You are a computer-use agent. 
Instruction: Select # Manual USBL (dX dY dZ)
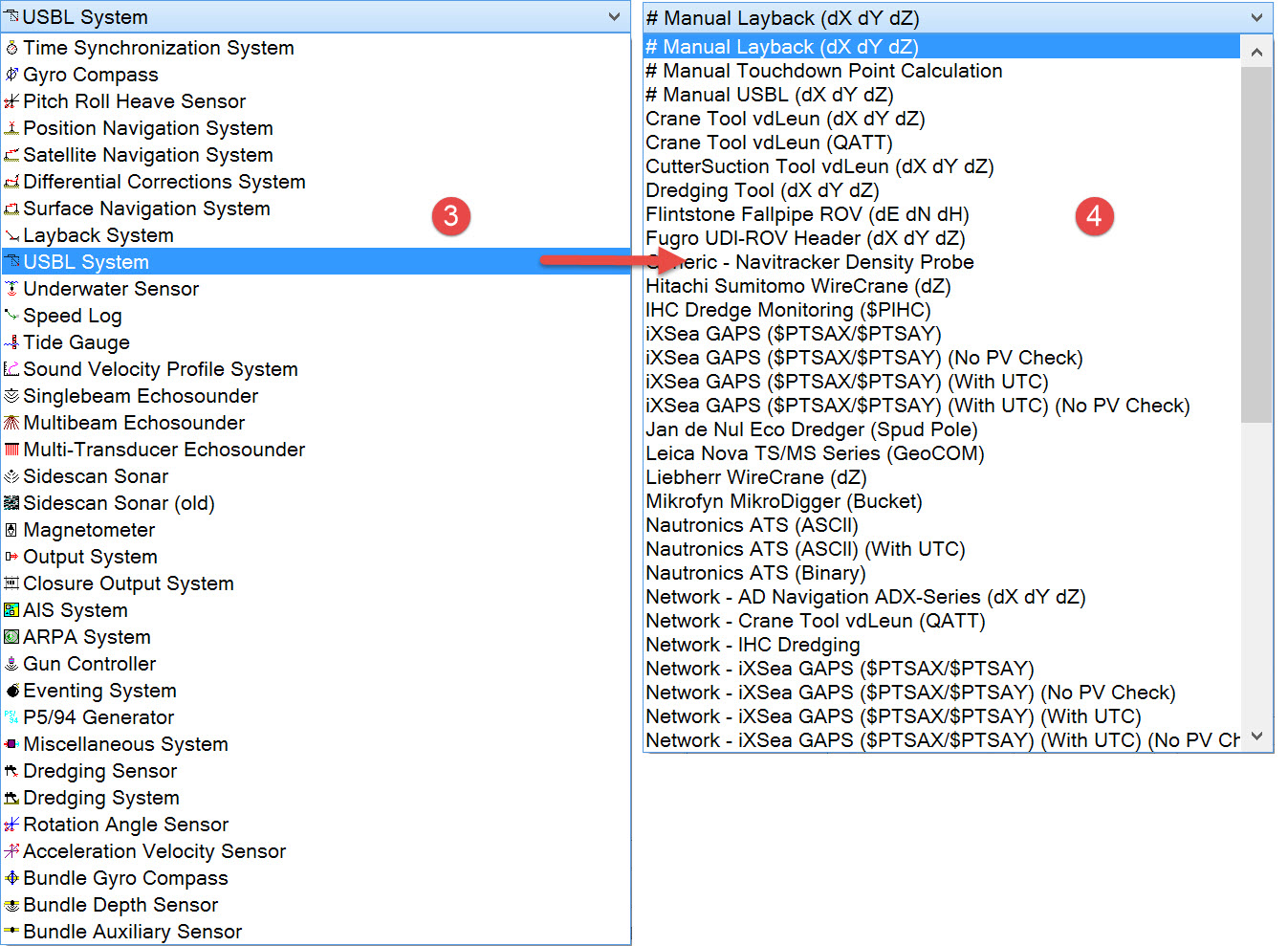942,95
